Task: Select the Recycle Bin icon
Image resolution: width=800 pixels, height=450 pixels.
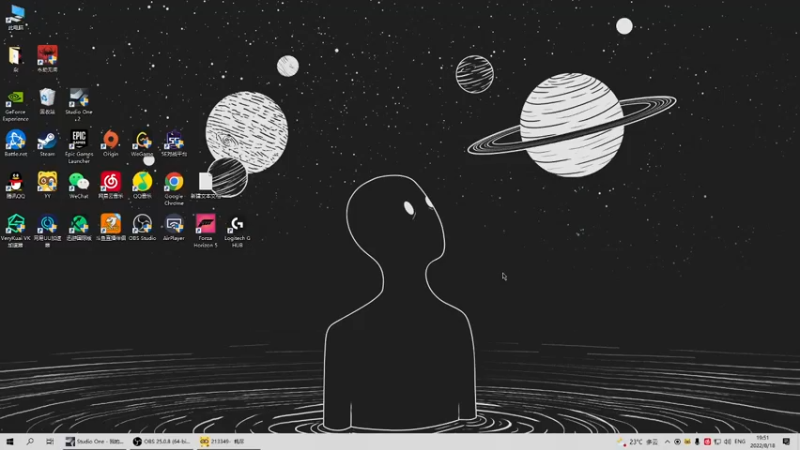Action: click(x=47, y=101)
